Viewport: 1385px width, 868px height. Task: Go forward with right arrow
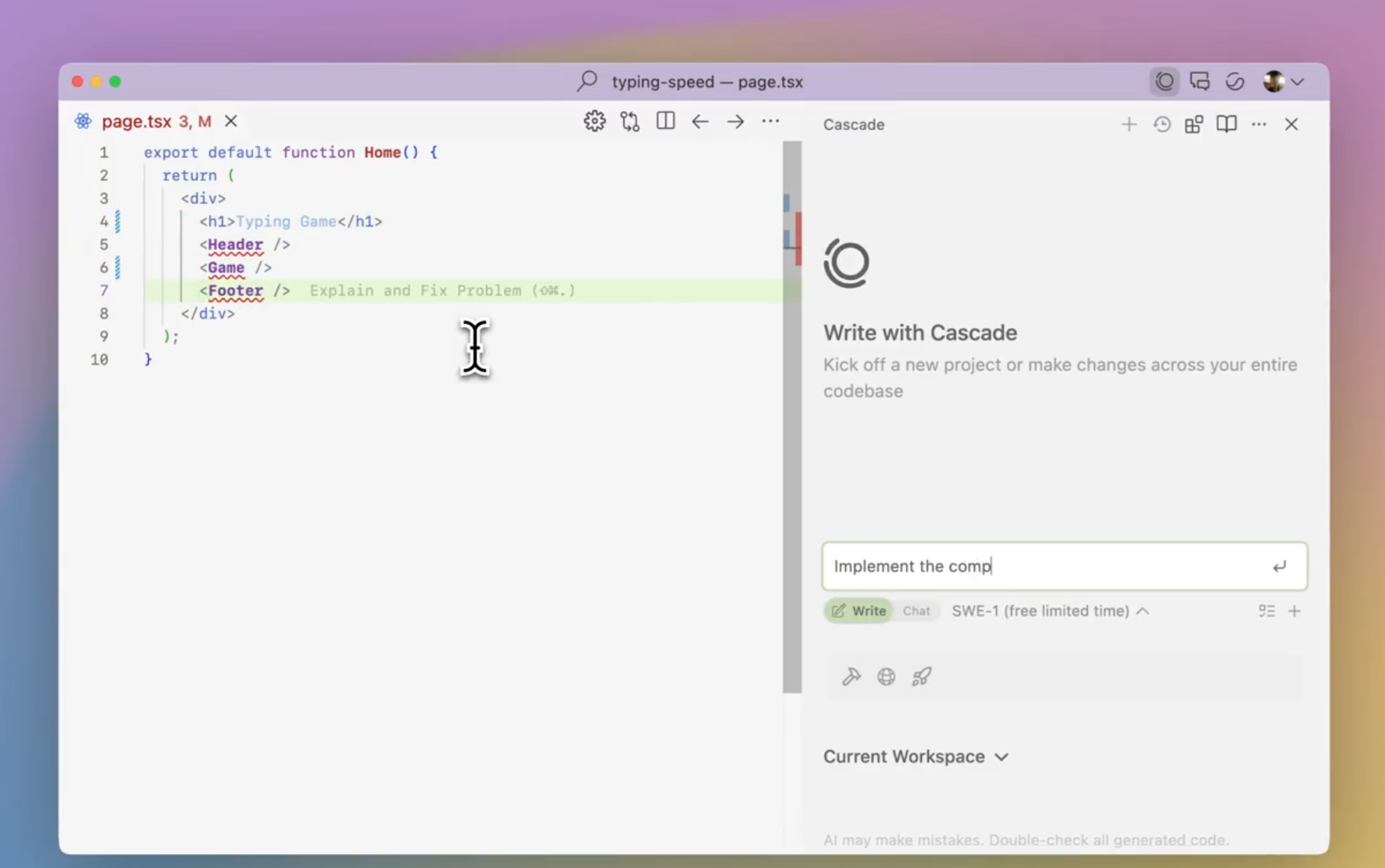coord(735,121)
